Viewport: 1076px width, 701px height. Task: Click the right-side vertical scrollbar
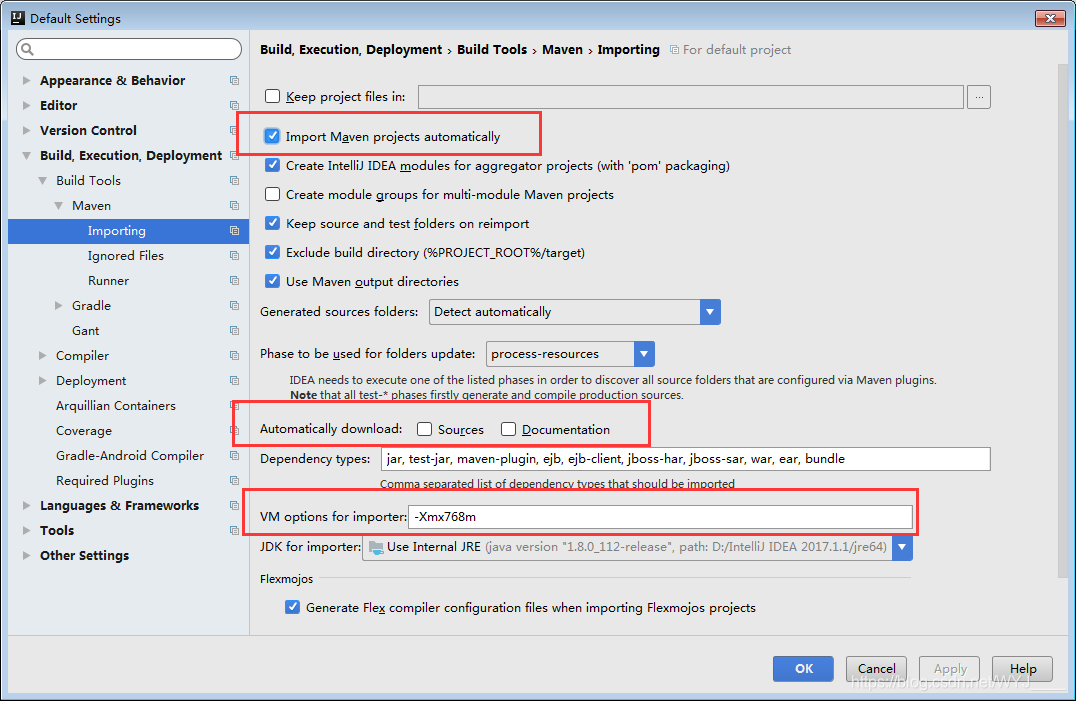pos(1064,322)
